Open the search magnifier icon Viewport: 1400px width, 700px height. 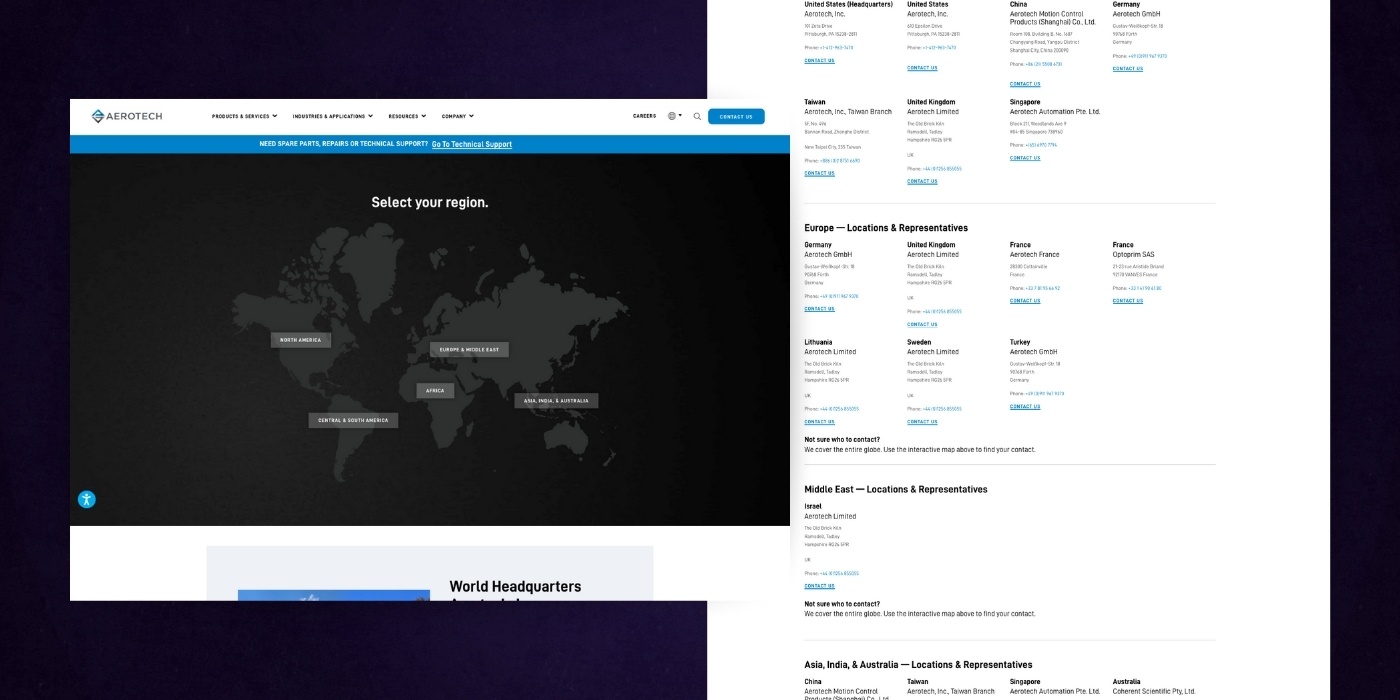(697, 116)
